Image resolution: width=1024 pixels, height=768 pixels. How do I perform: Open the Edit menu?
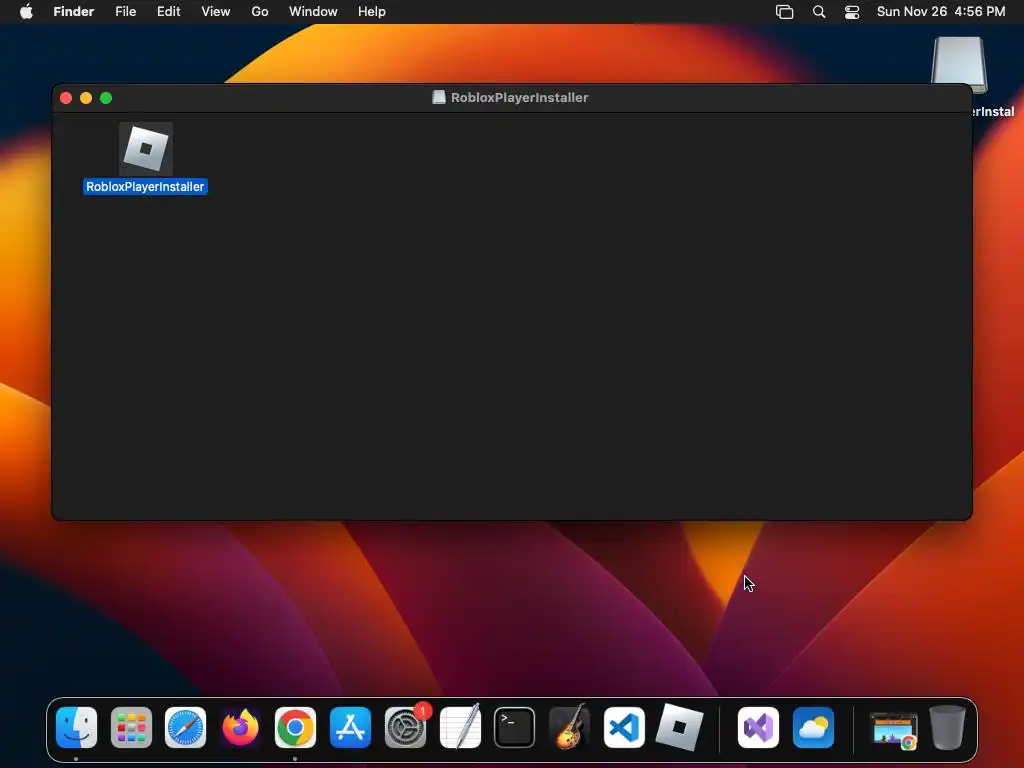[x=168, y=12]
